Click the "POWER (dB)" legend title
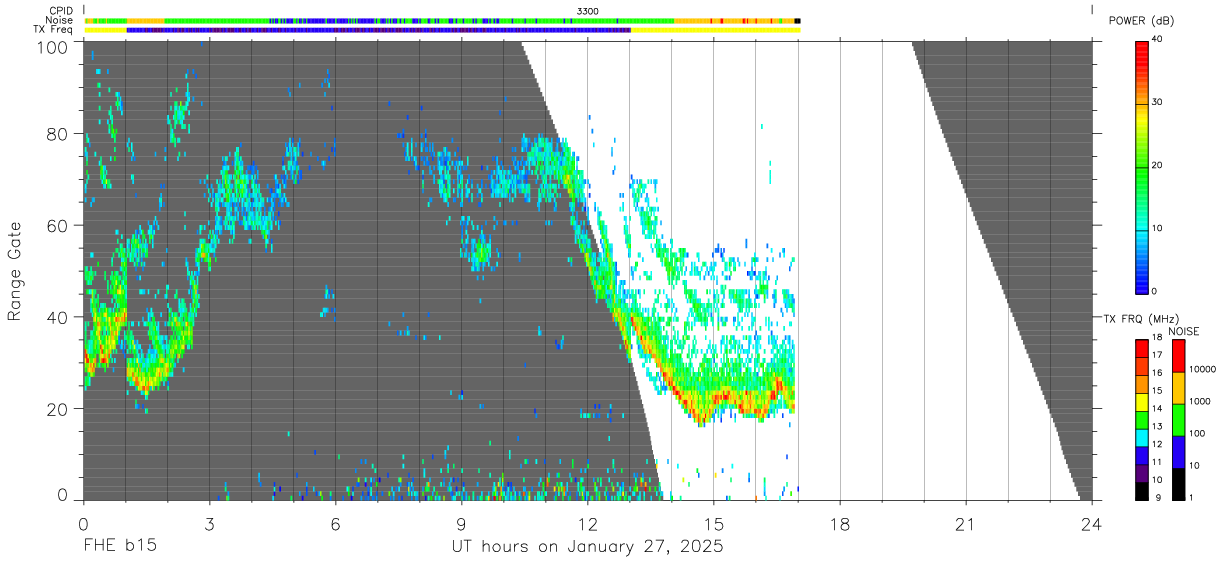1228x567 pixels. point(1141,20)
